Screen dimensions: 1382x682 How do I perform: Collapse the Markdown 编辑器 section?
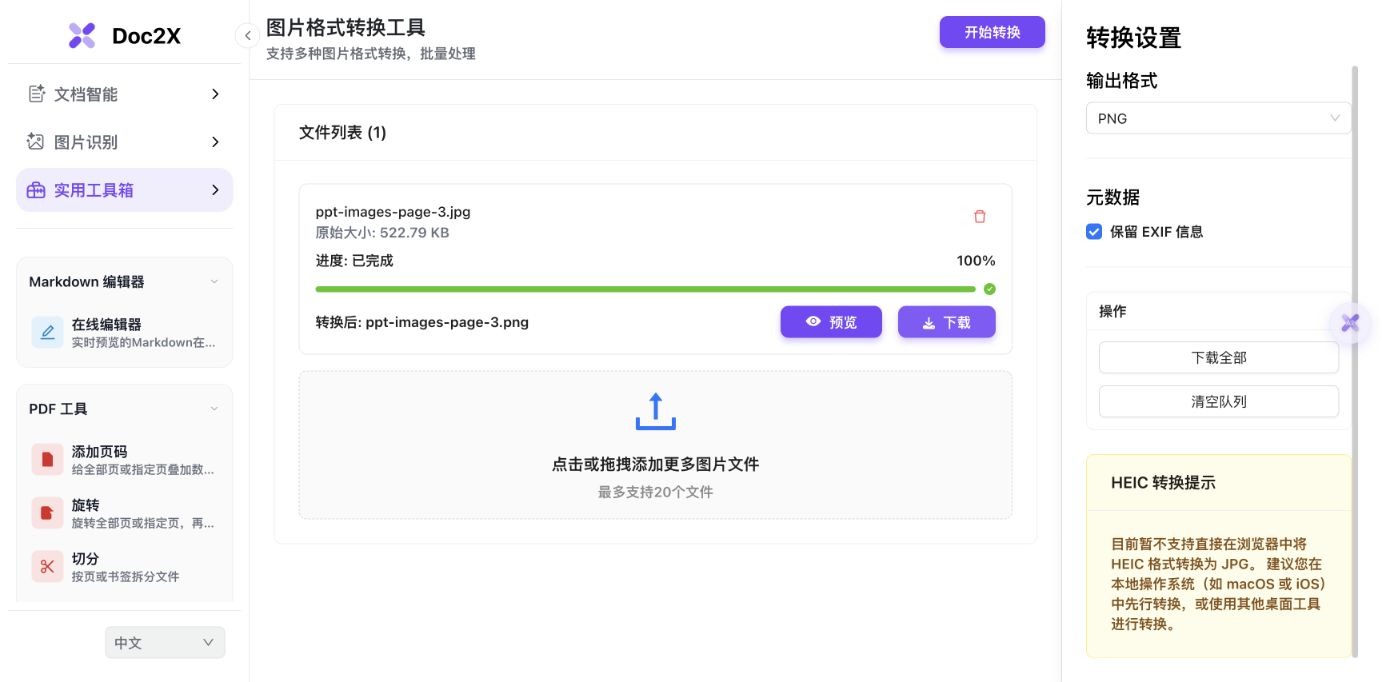point(214,282)
